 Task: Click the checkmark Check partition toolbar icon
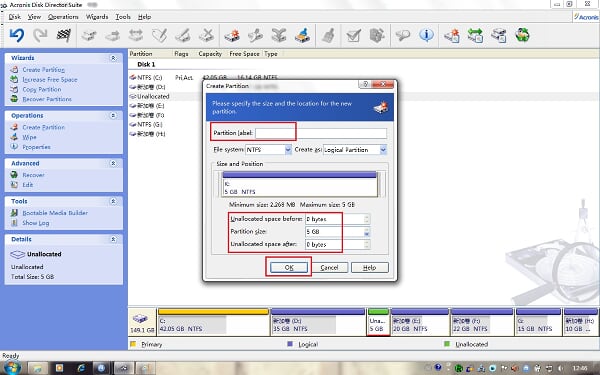[x=354, y=35]
